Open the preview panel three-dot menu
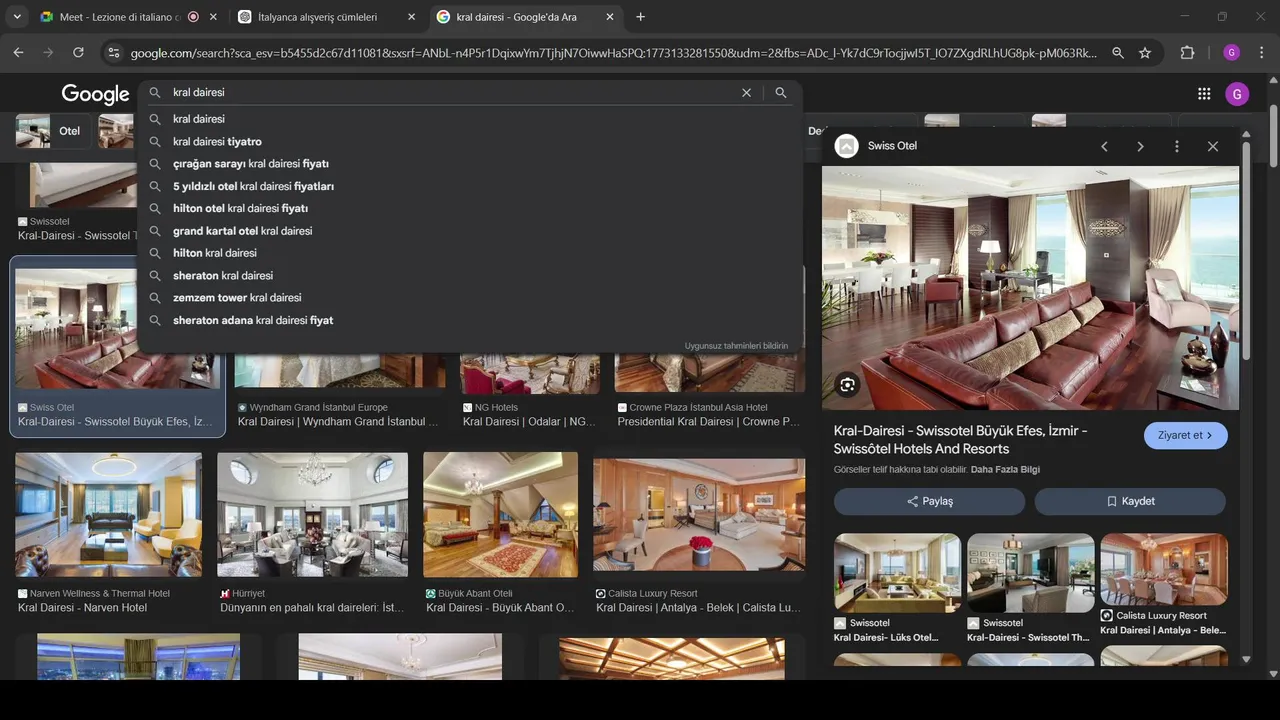Viewport: 1280px width, 720px height. pos(1176,146)
